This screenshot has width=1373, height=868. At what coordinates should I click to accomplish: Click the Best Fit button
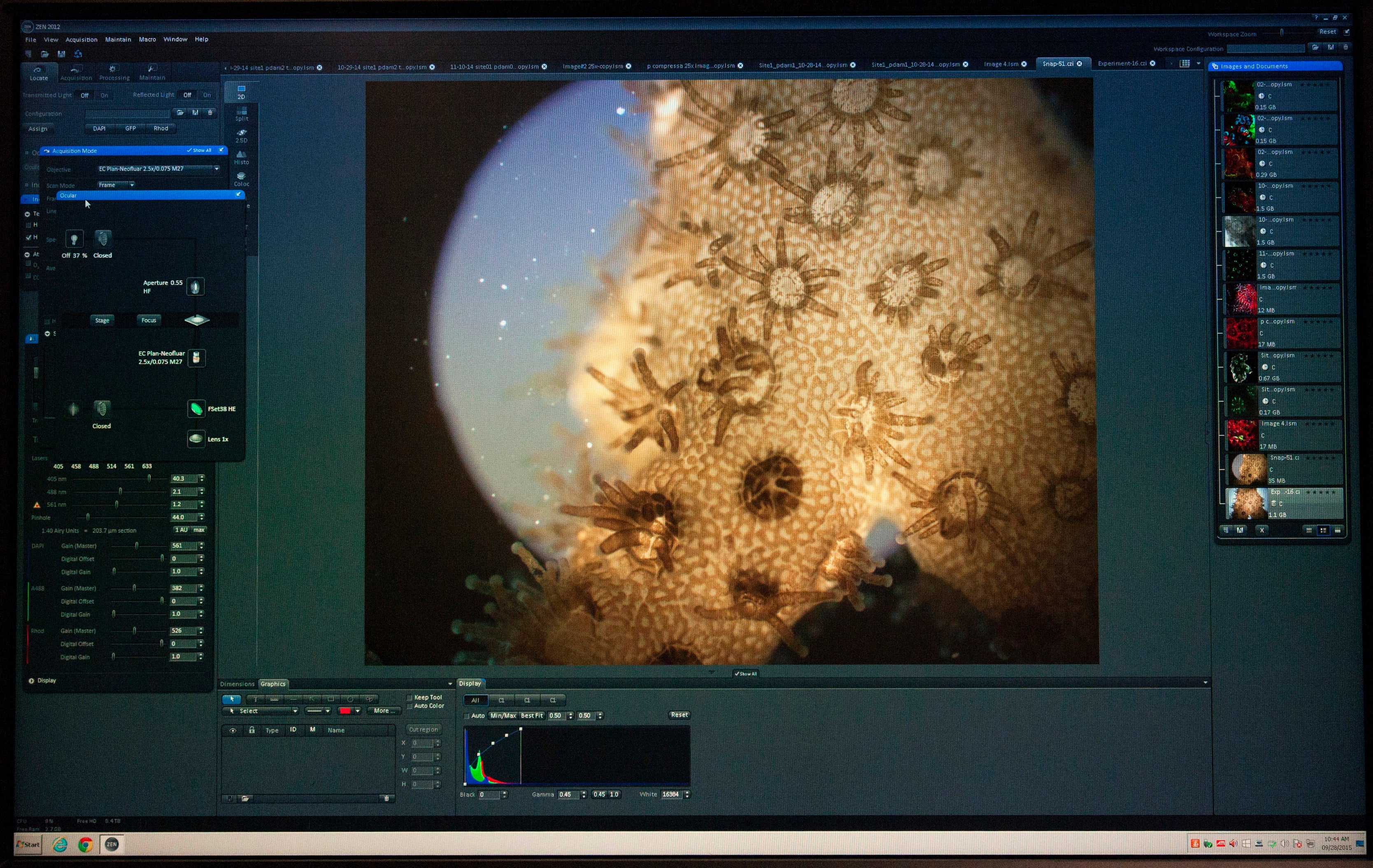(x=532, y=716)
